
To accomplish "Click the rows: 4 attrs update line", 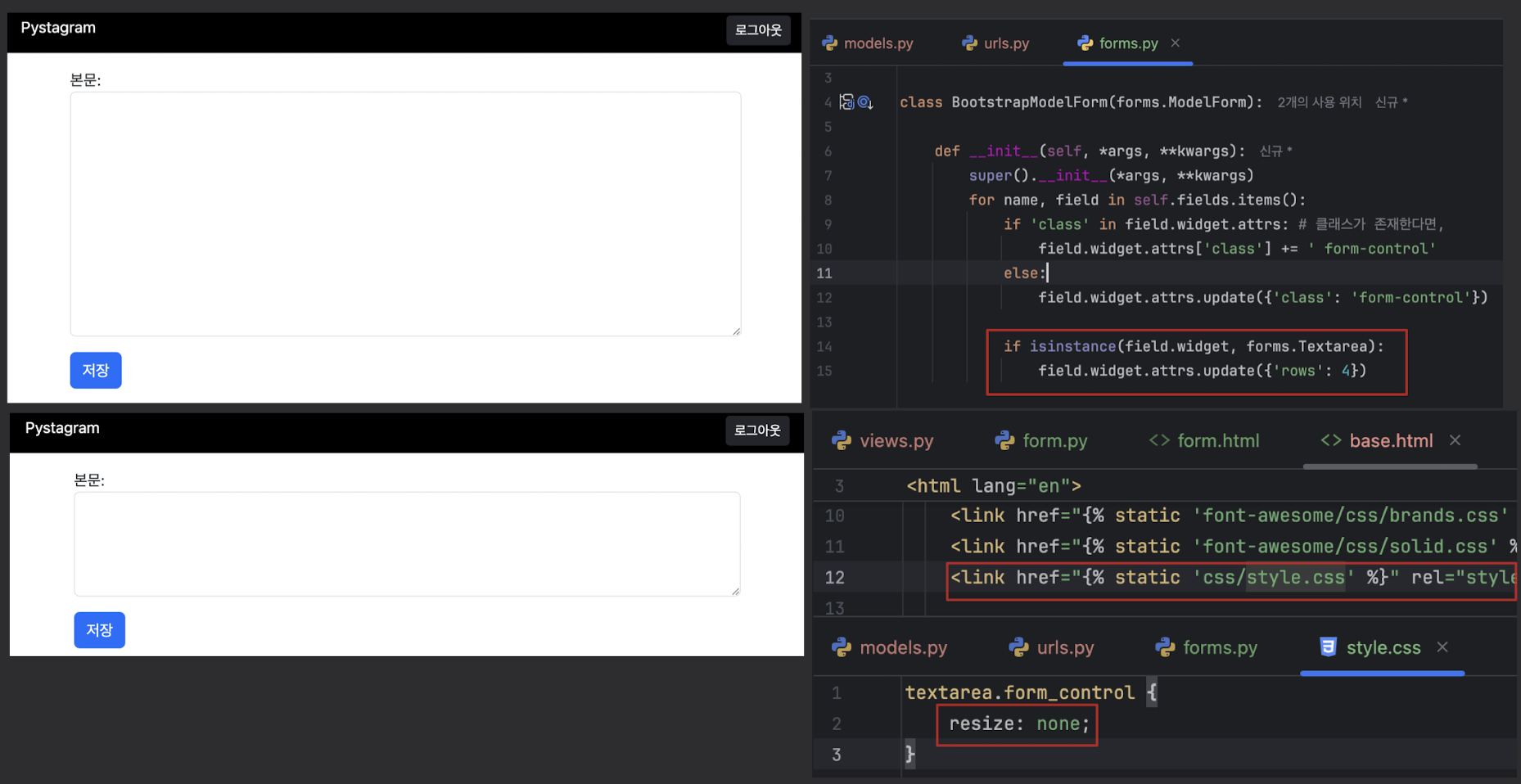I will 1202,371.
